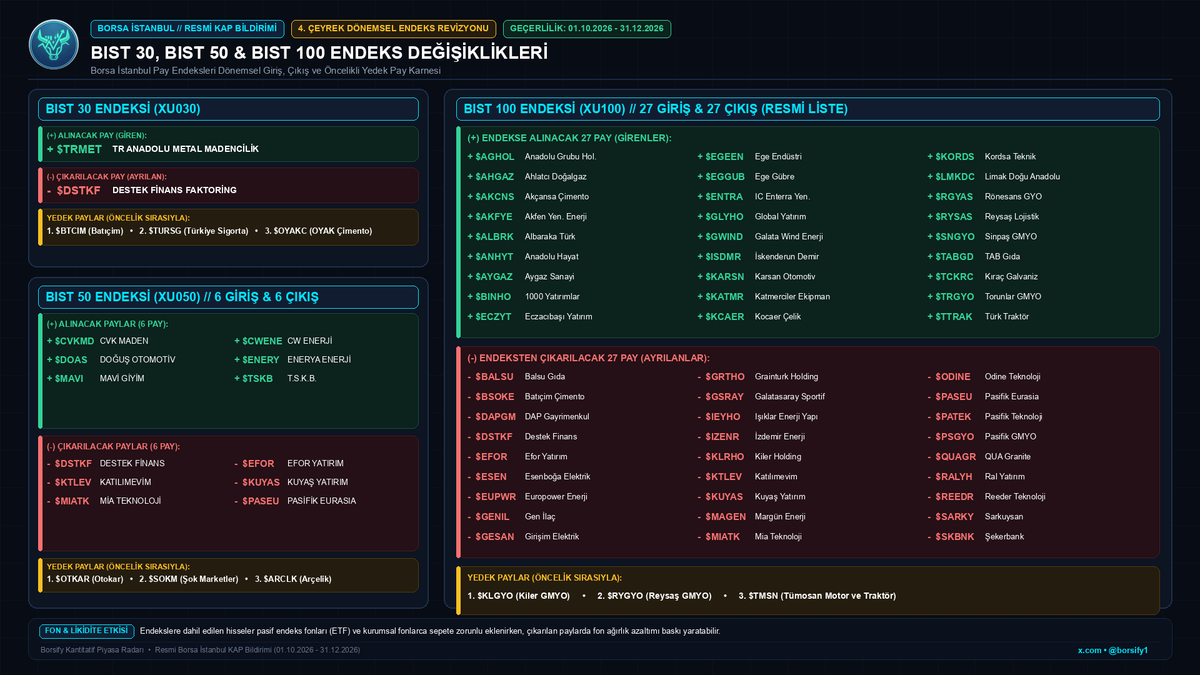Screen dimensions: 1200x675
Task: Click $GRTHO Grainturk Holding removal entry
Action: (758, 377)
